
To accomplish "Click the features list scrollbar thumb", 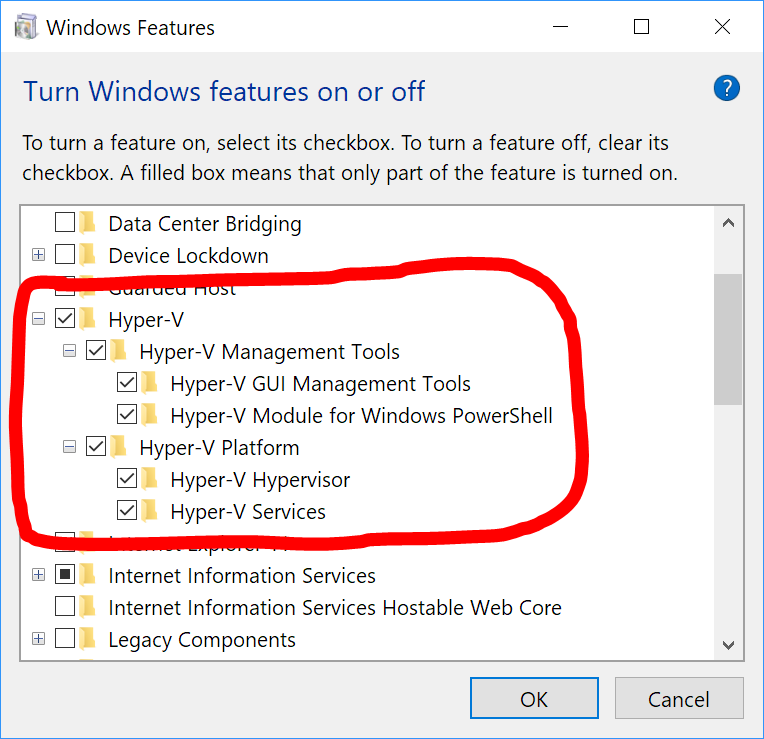I will 728,339.
